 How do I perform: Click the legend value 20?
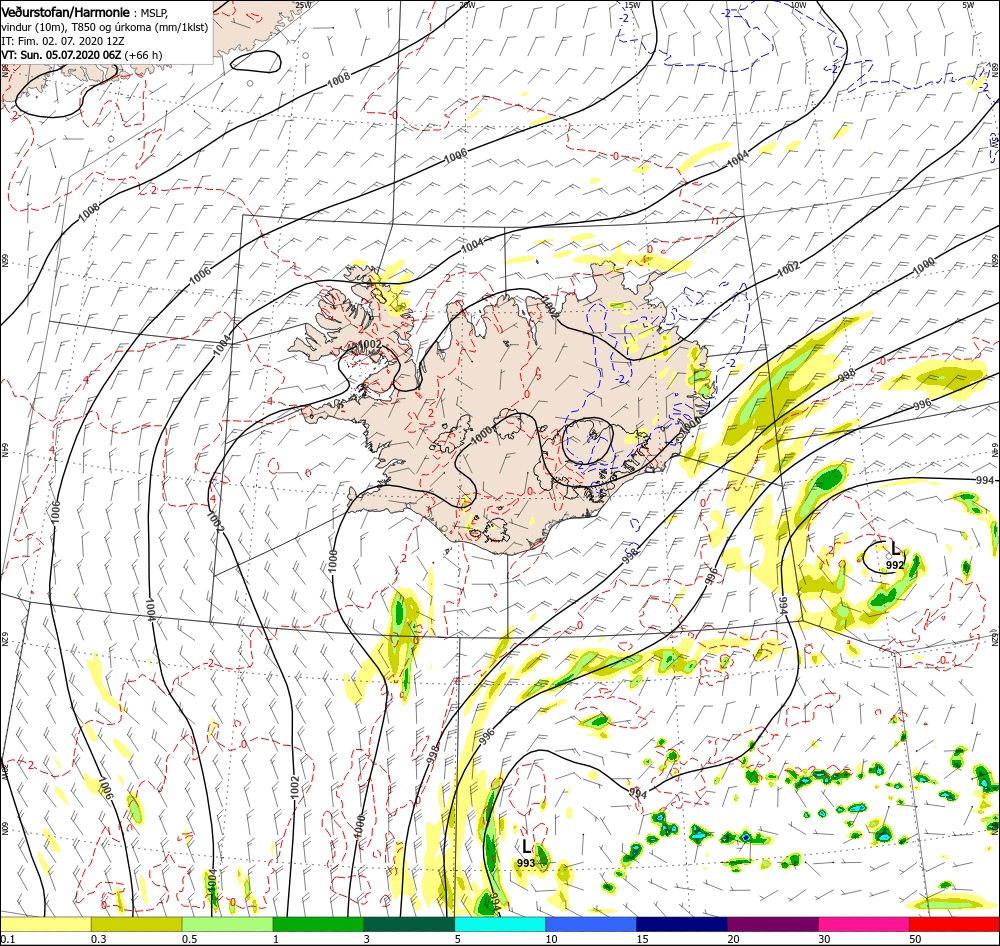click(733, 939)
